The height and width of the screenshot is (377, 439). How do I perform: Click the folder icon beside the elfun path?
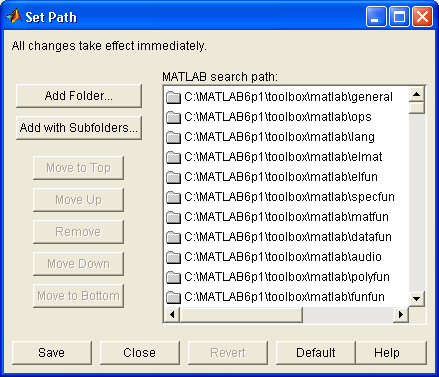173,177
